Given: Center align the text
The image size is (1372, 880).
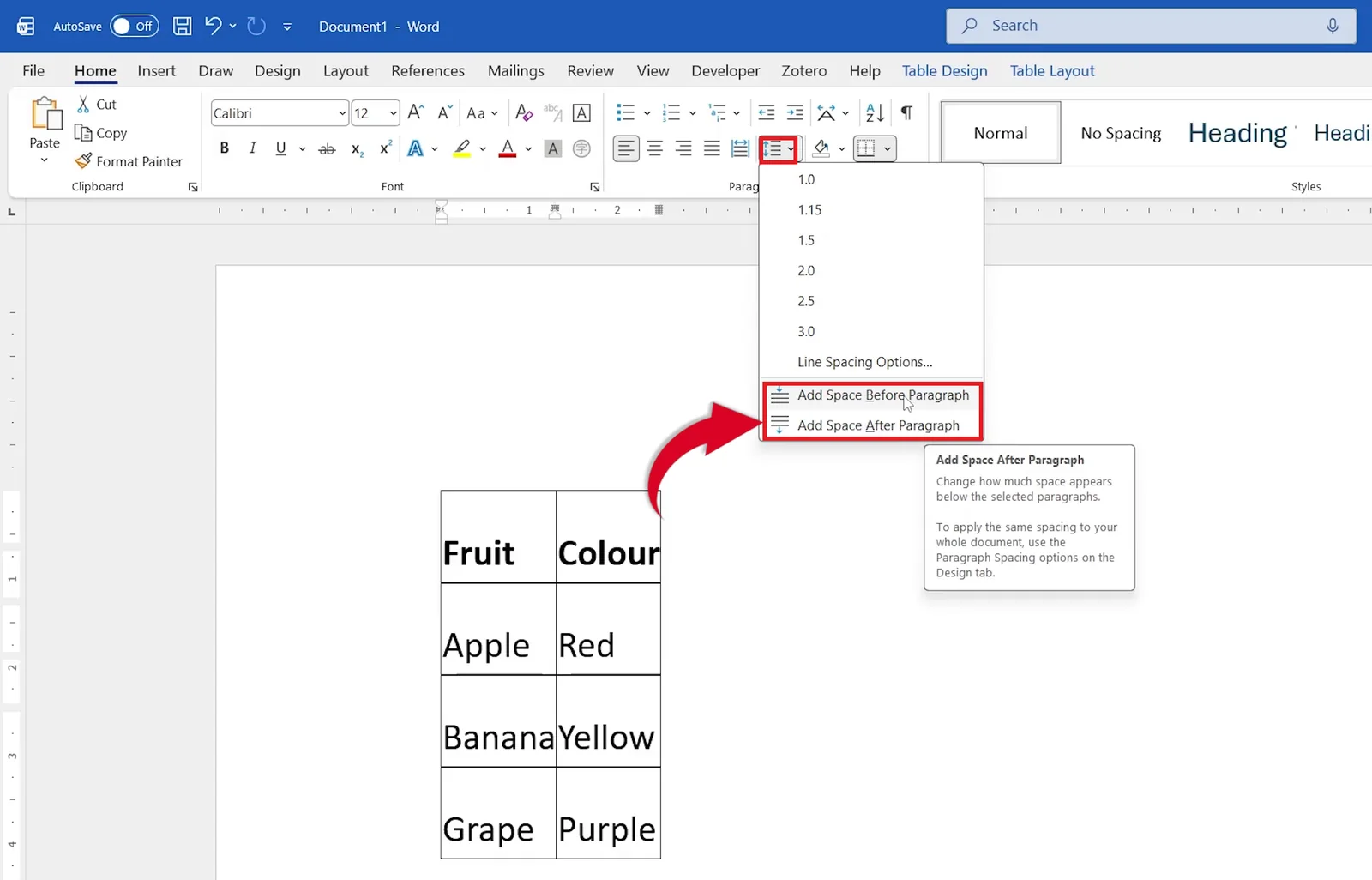Looking at the screenshot, I should (x=655, y=148).
